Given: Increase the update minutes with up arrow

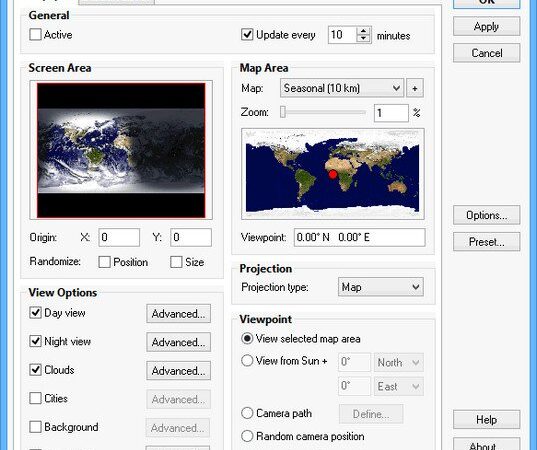Looking at the screenshot, I should click(x=364, y=31).
